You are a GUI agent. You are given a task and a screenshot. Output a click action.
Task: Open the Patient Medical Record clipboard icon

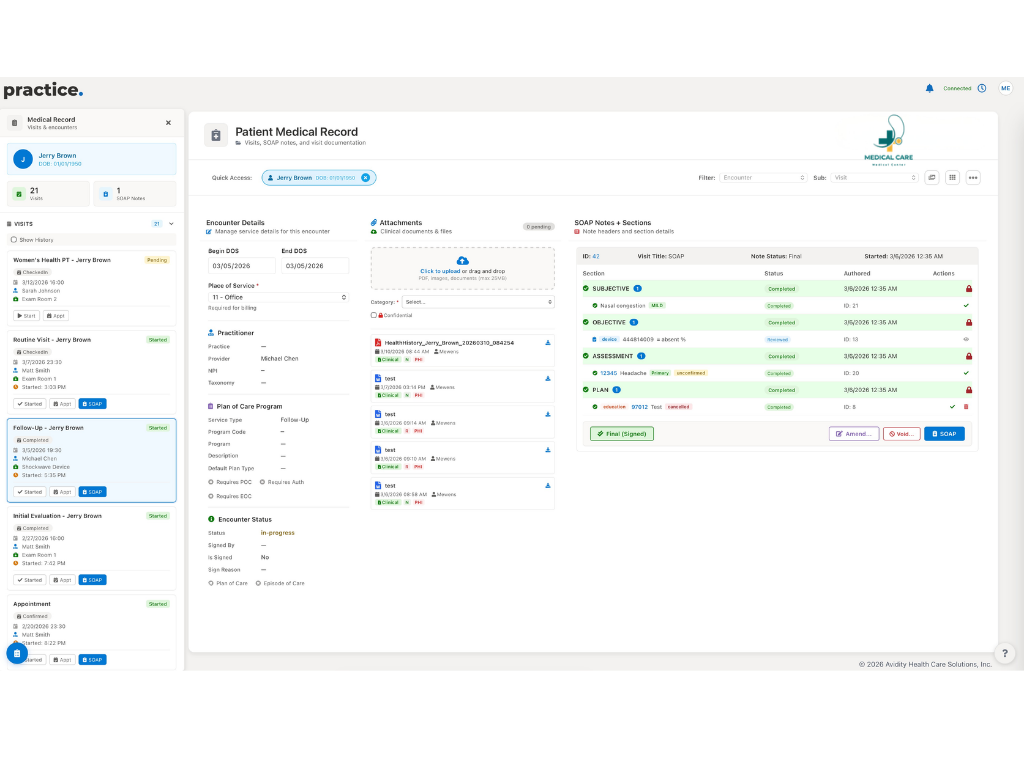216,135
